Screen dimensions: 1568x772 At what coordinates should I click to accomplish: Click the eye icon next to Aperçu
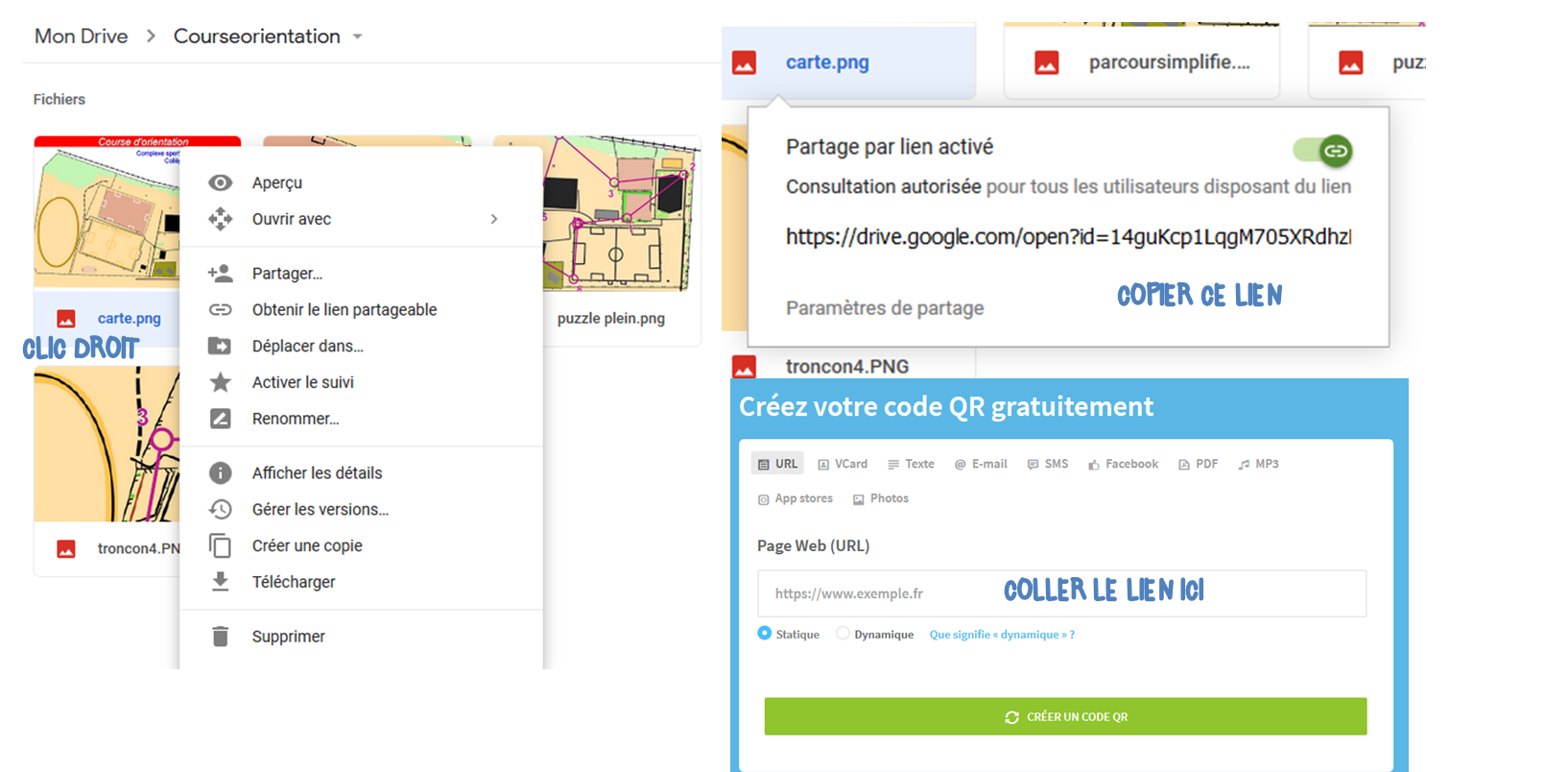click(x=221, y=182)
